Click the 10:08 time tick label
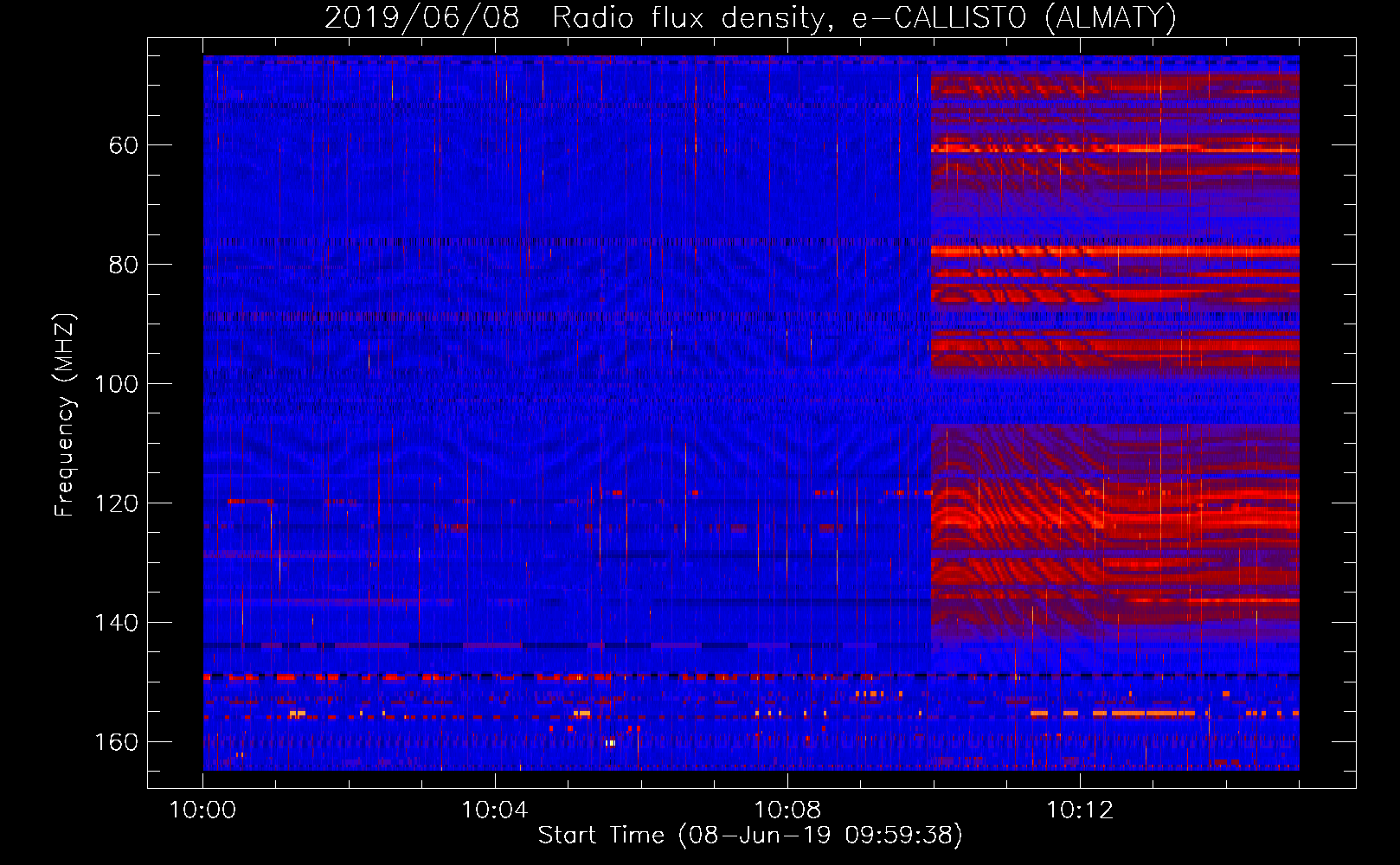Screen dimensions: 1400x865 [787, 811]
